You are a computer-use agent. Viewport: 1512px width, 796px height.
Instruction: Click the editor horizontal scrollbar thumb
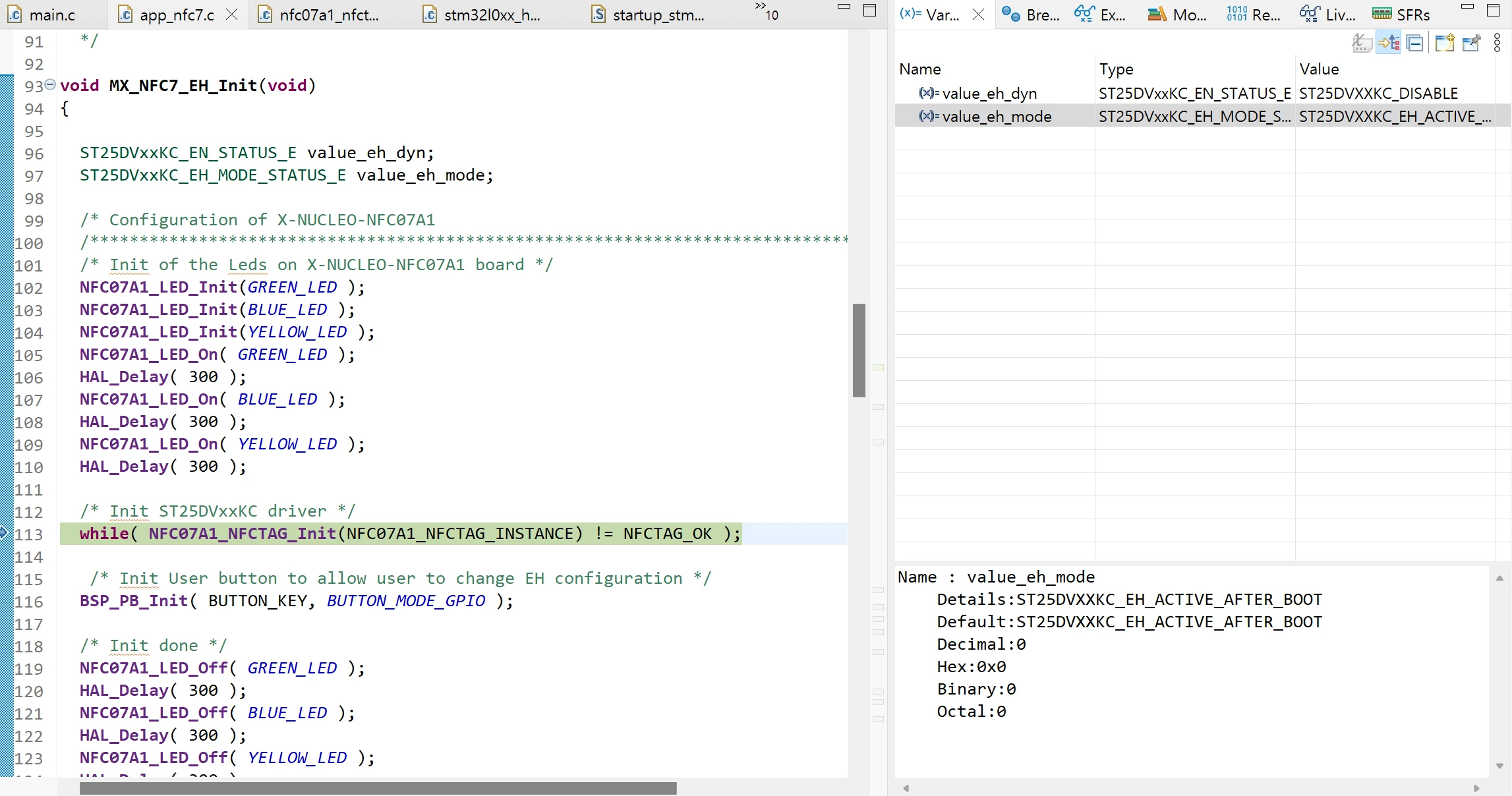[378, 788]
